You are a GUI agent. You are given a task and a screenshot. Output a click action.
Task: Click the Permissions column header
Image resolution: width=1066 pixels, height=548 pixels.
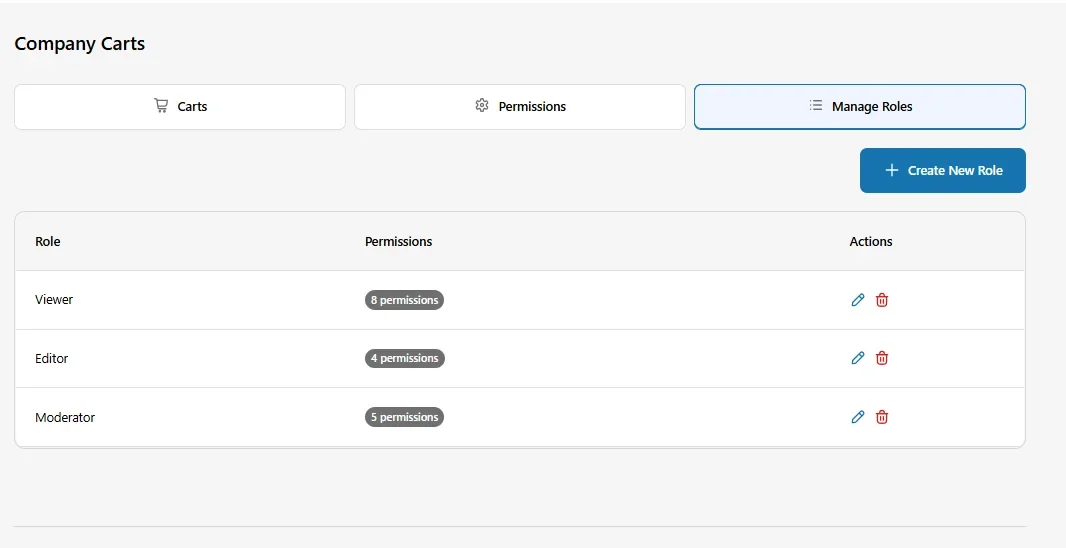(398, 241)
